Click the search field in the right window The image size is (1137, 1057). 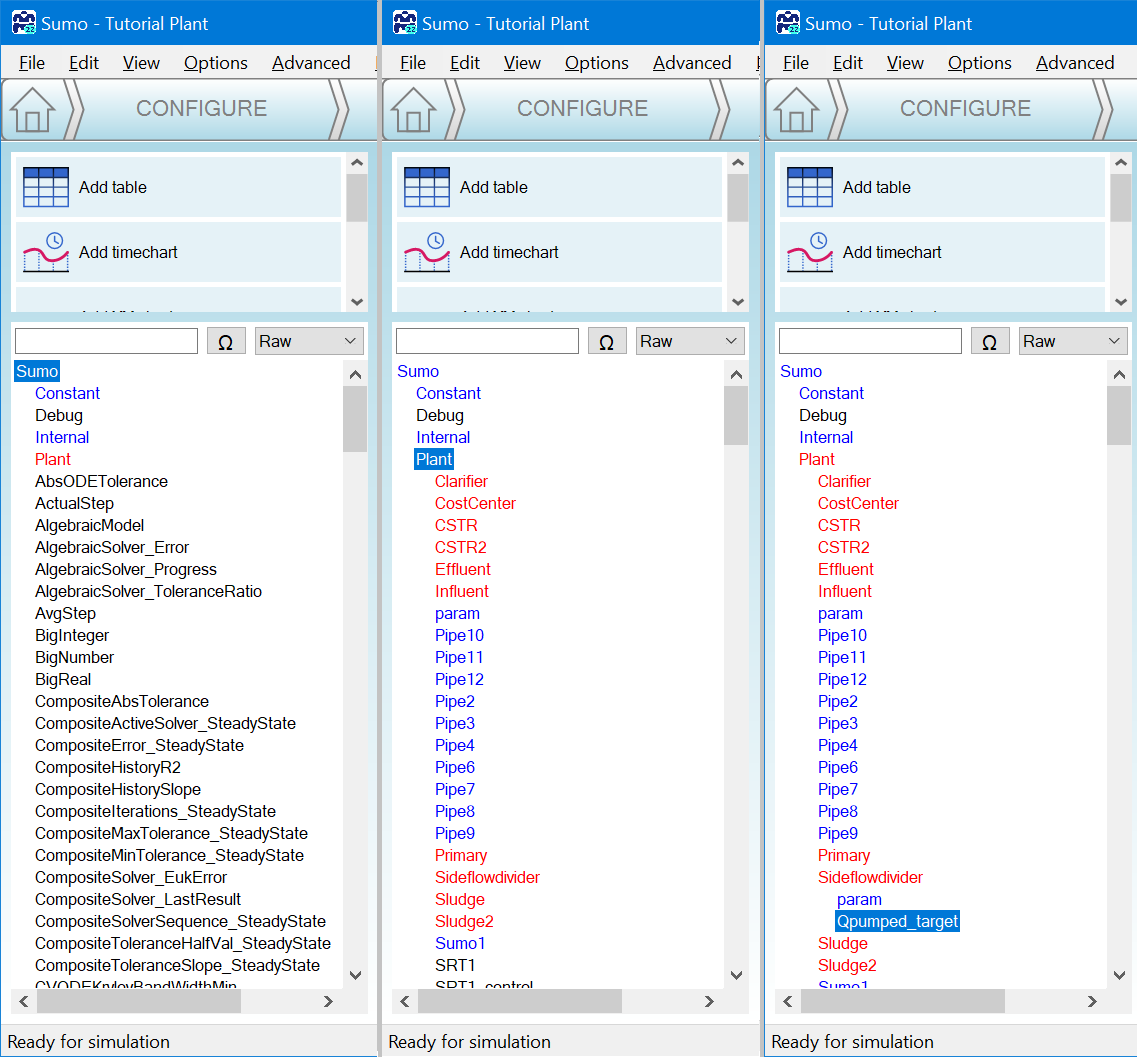tap(870, 341)
